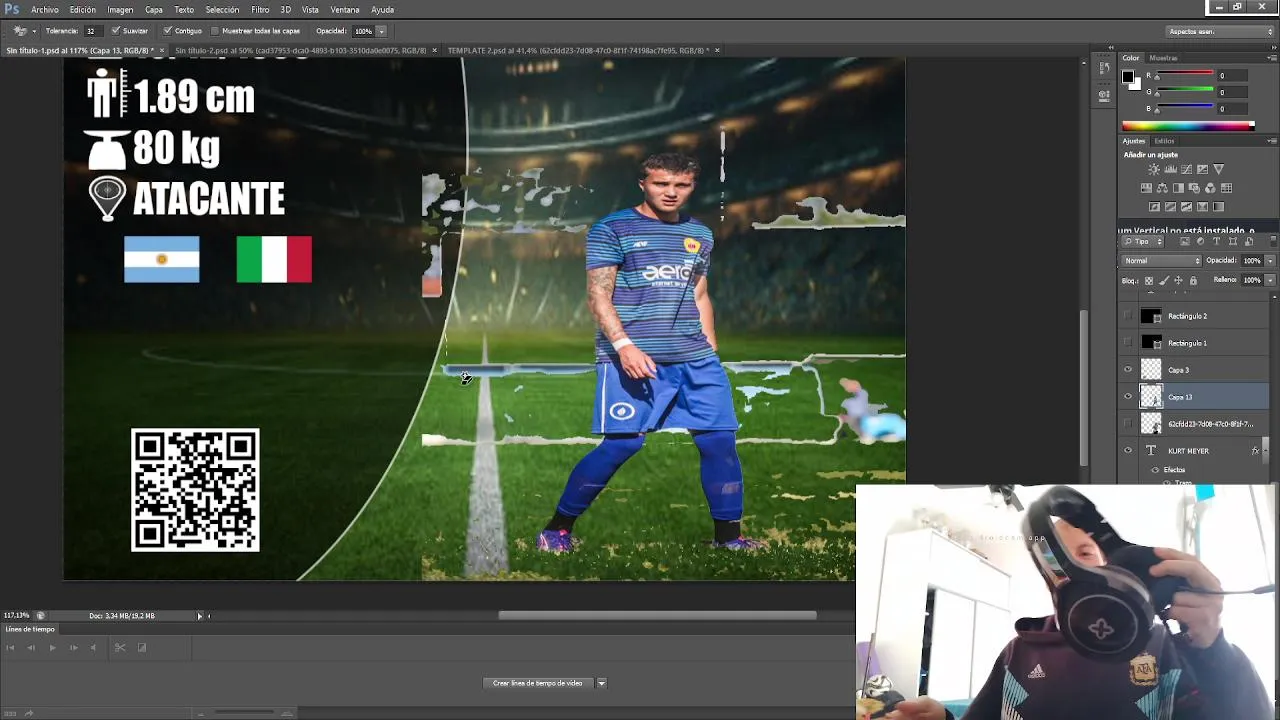Screen dimensions: 1280x720
Task: Hide the Capa 13 layer
Action: click(x=1128, y=397)
